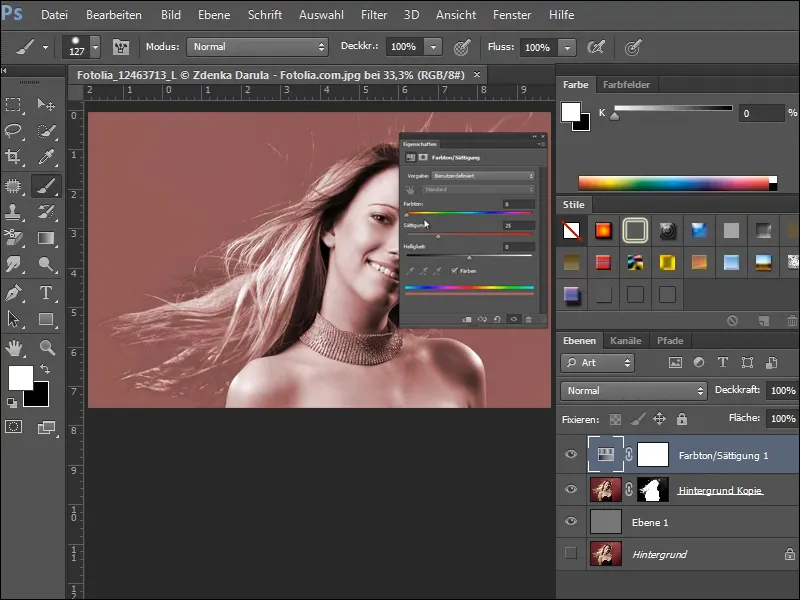Enable airbrush-style build-up
Screen dimensions: 800x600
click(596, 47)
